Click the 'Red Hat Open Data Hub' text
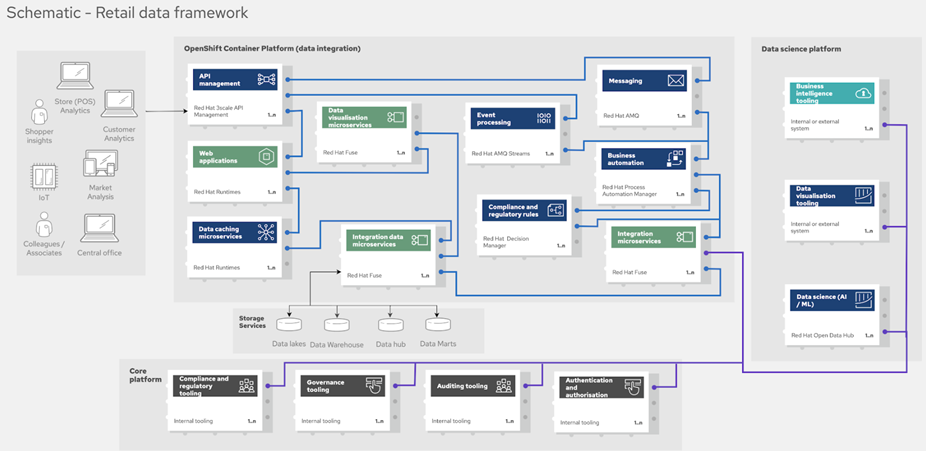This screenshot has height=451, width=926. point(823,335)
